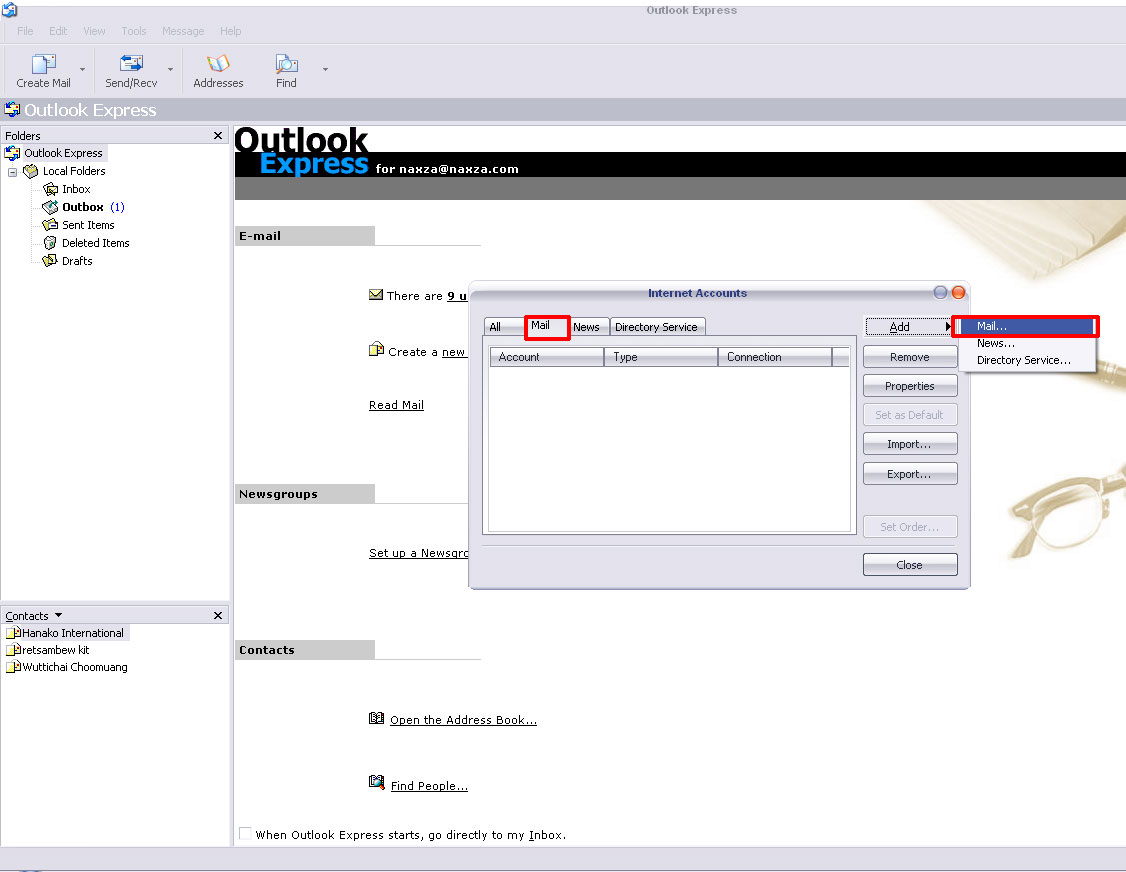Click the Outlook Express icon in the banner
The height and width of the screenshot is (872, 1126).
(x=12, y=110)
